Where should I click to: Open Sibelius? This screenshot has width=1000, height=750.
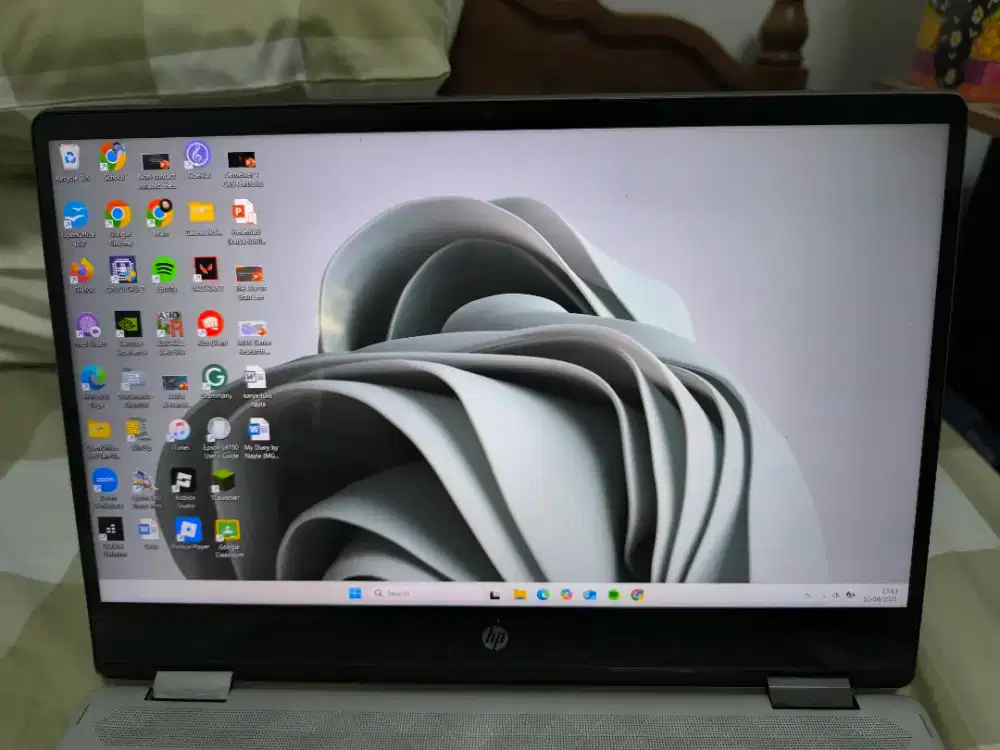click(196, 157)
